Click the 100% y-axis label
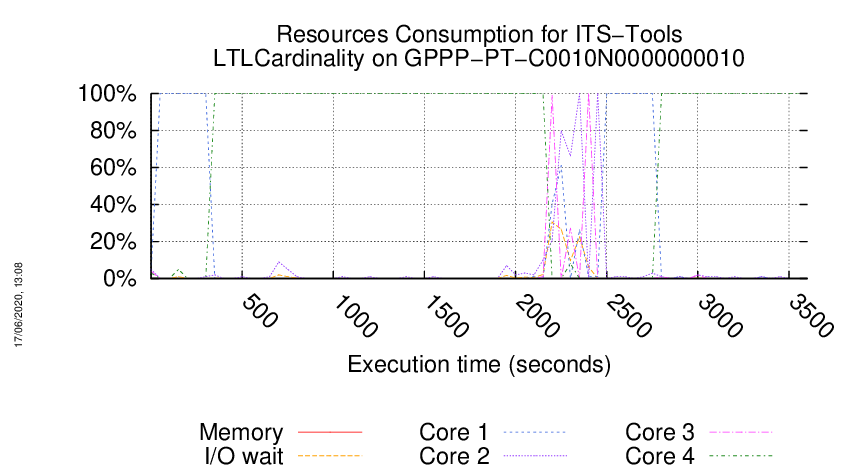The image size is (850, 475). (107, 94)
